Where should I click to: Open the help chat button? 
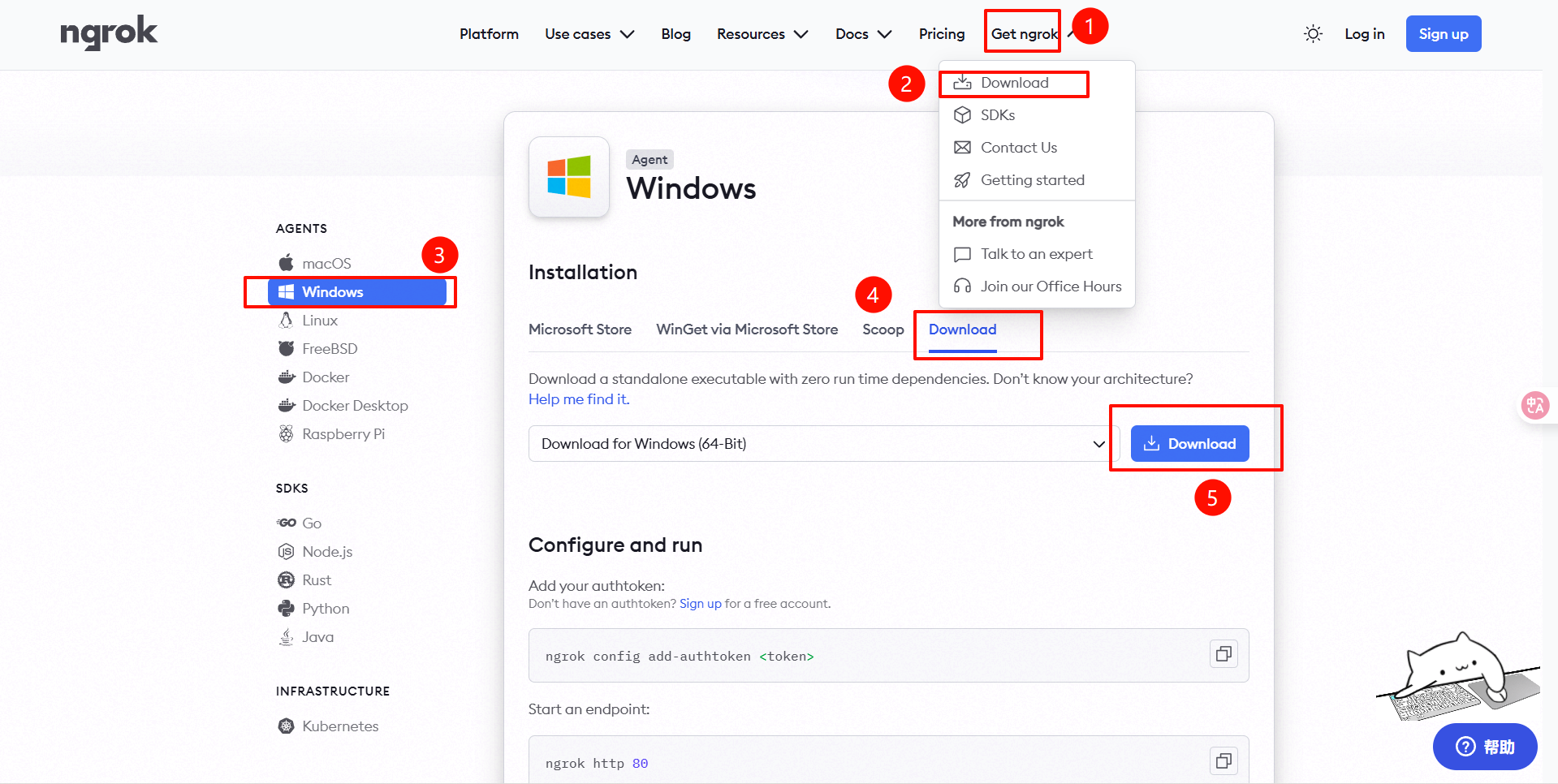coord(1485,747)
